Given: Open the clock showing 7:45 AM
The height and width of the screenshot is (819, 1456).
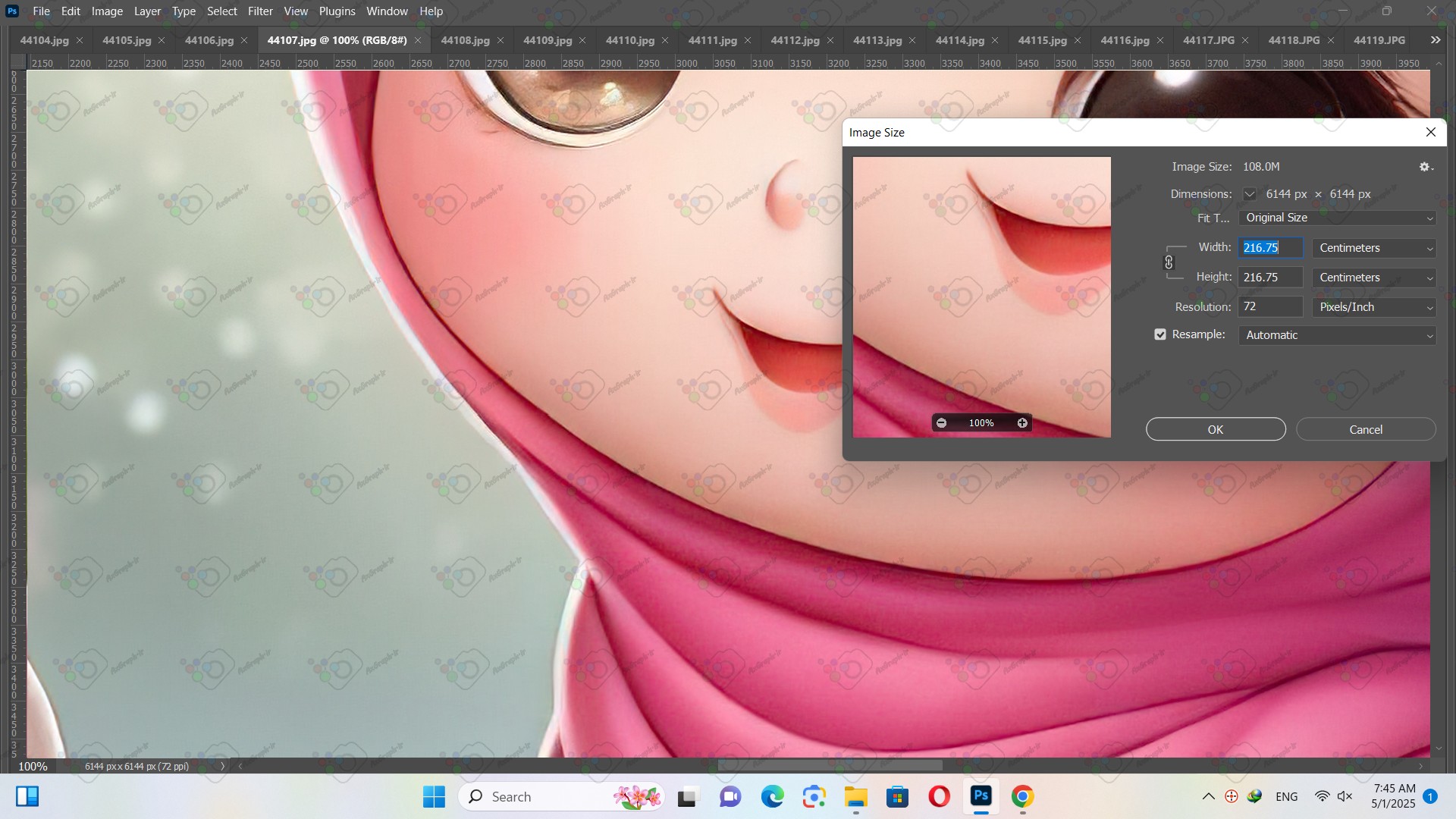Looking at the screenshot, I should tap(1394, 796).
